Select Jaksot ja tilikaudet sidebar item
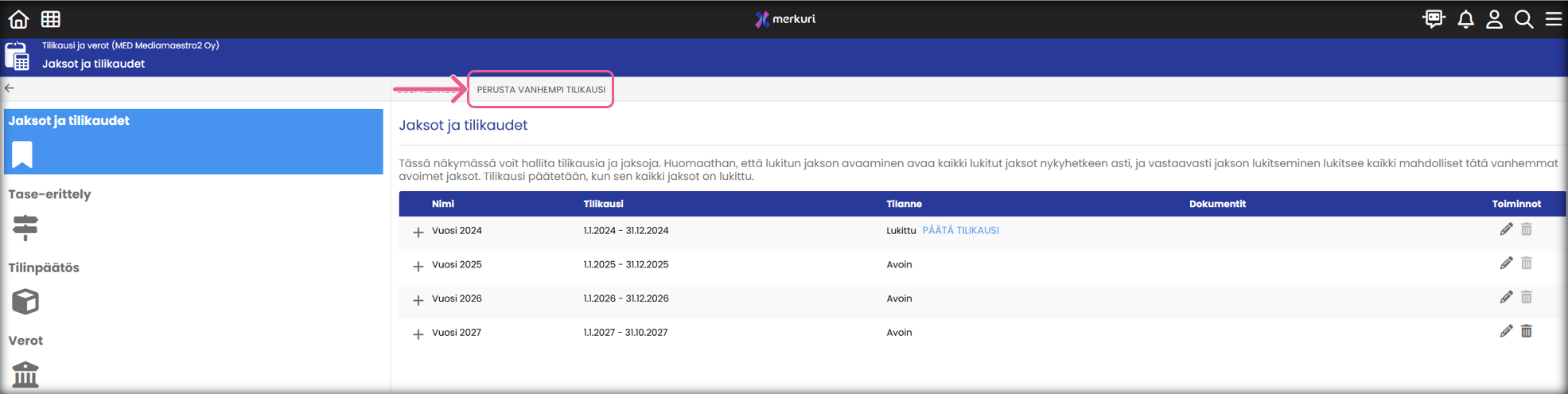 coord(193,141)
